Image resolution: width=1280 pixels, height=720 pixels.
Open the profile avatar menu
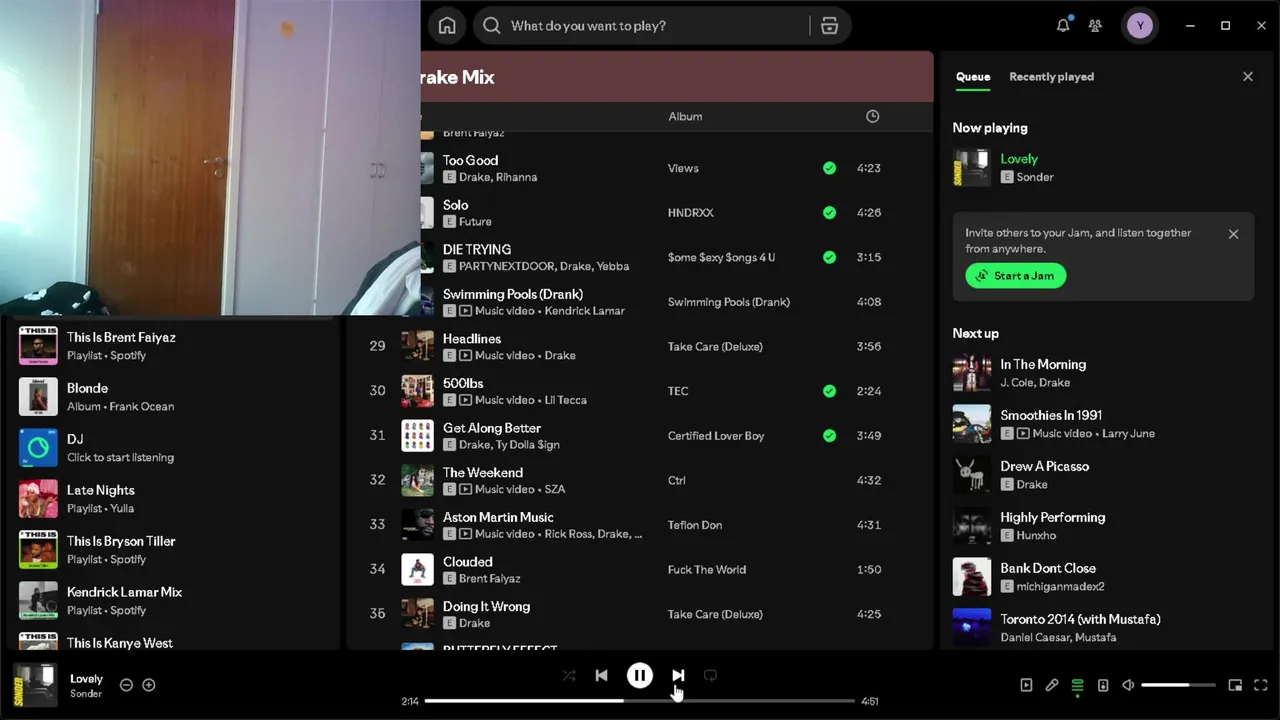[x=1140, y=26]
